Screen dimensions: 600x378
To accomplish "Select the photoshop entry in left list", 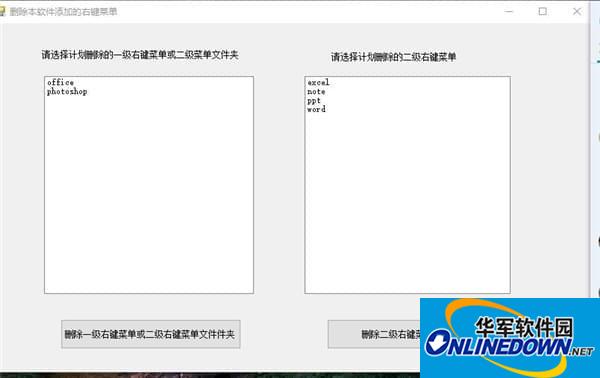I will coord(67,91).
